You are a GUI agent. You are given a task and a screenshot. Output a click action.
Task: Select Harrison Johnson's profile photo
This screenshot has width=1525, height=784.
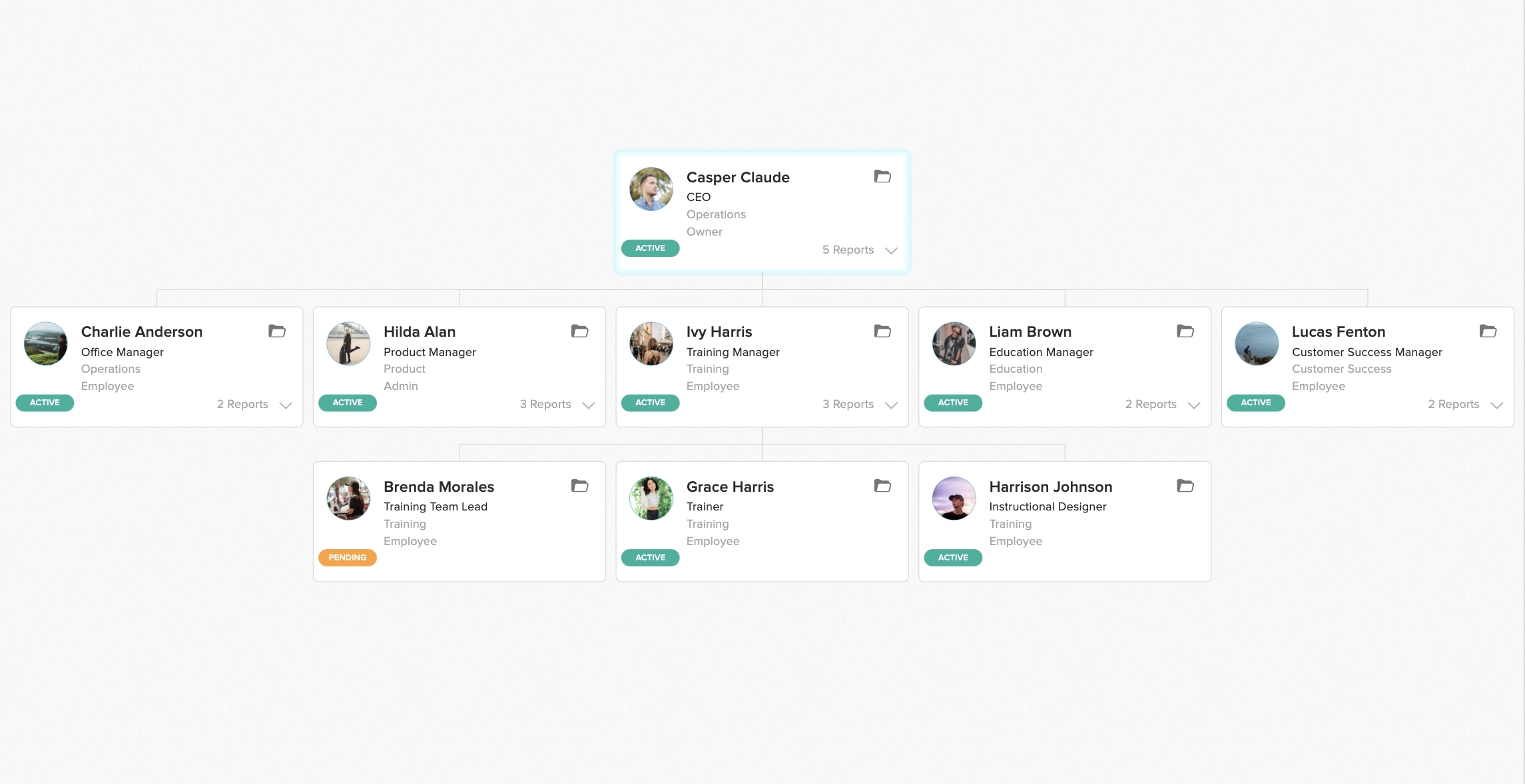(954, 498)
